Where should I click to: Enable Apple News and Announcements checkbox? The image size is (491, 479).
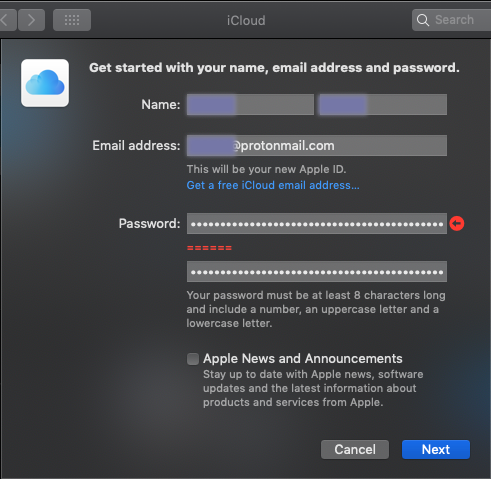pyautogui.click(x=193, y=359)
